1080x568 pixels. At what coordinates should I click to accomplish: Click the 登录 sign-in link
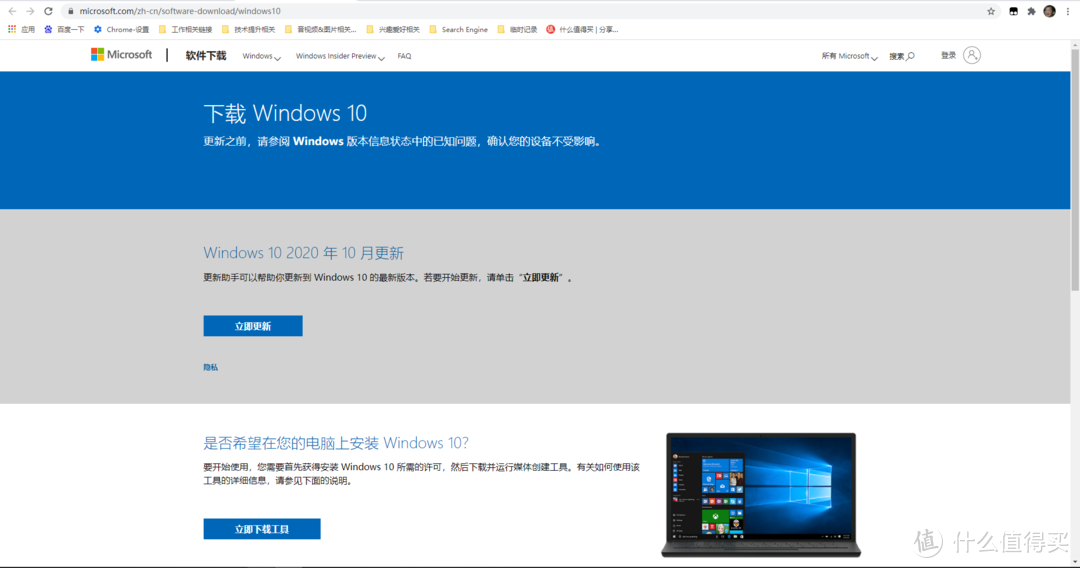point(948,56)
